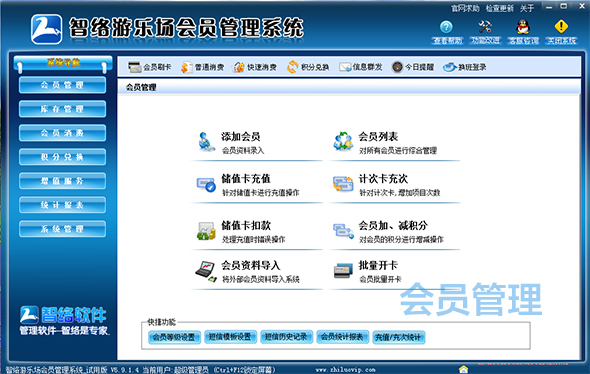Visit www.zhiluovip.com link in status bar
The image size is (590, 374).
(x=345, y=370)
